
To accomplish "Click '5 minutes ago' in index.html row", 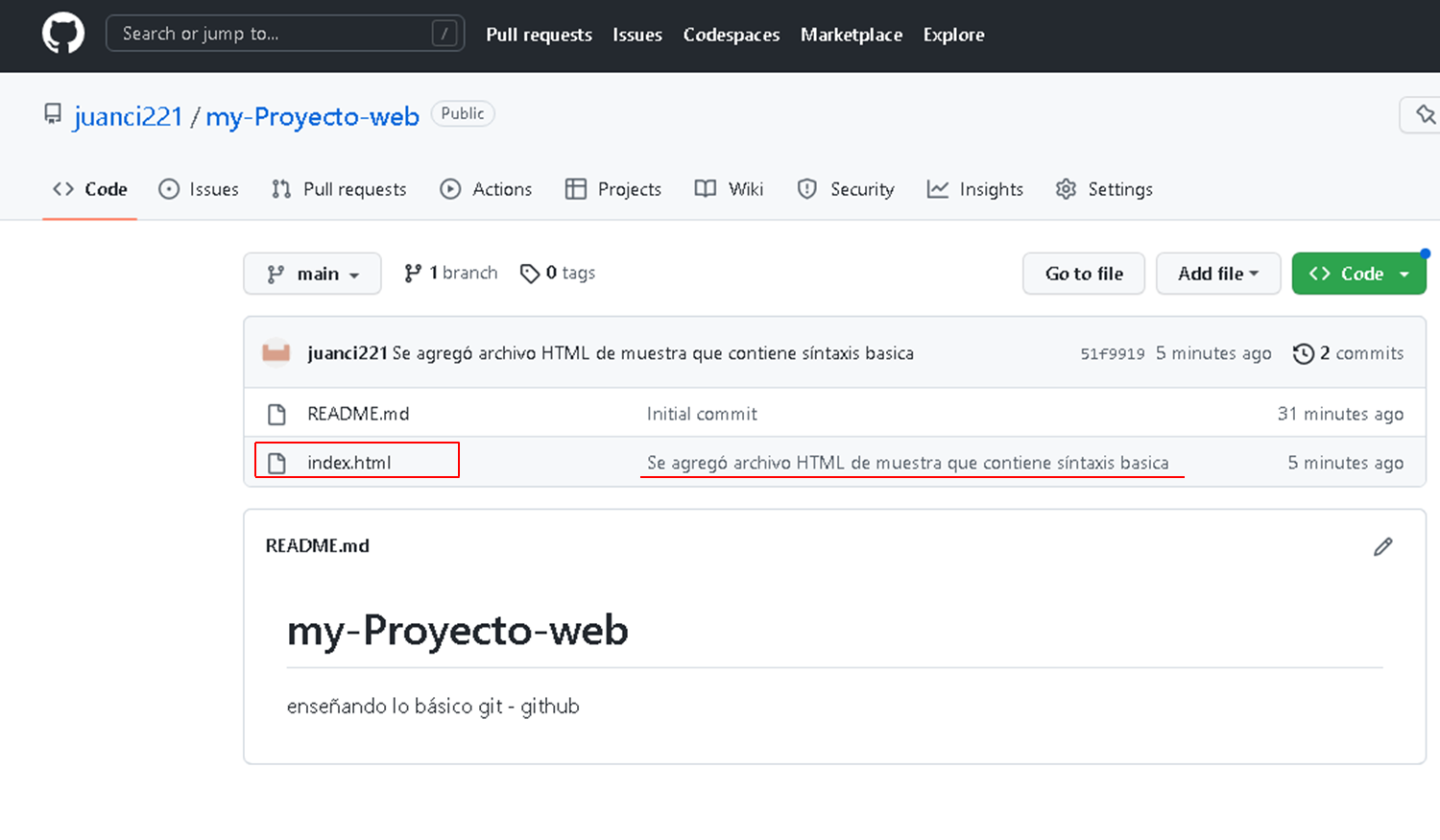I will pyautogui.click(x=1346, y=463).
